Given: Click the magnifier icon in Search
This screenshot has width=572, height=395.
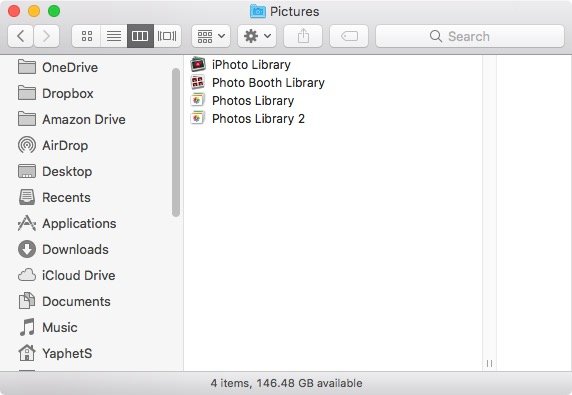Looking at the screenshot, I should (436, 36).
